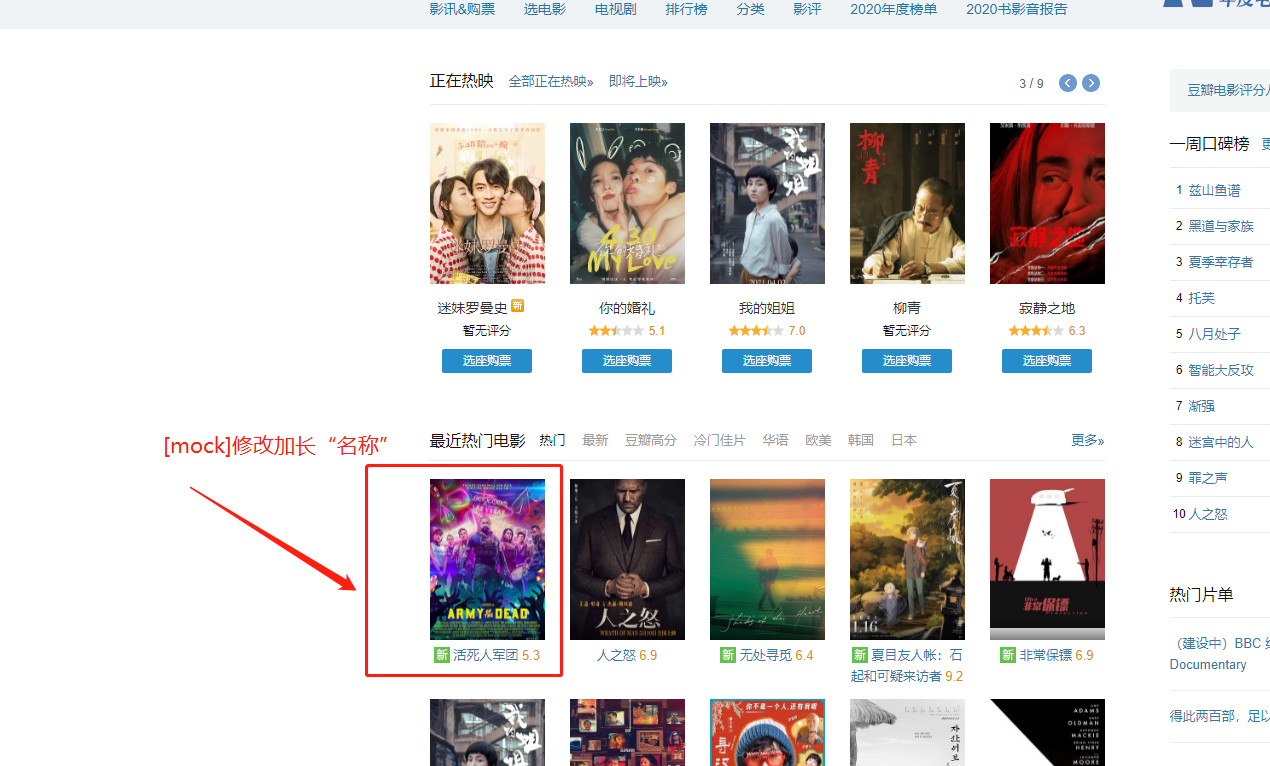Screen dimensions: 1270x766
Task: Open 得此两百部 片单 link
Action: click(1220, 716)
